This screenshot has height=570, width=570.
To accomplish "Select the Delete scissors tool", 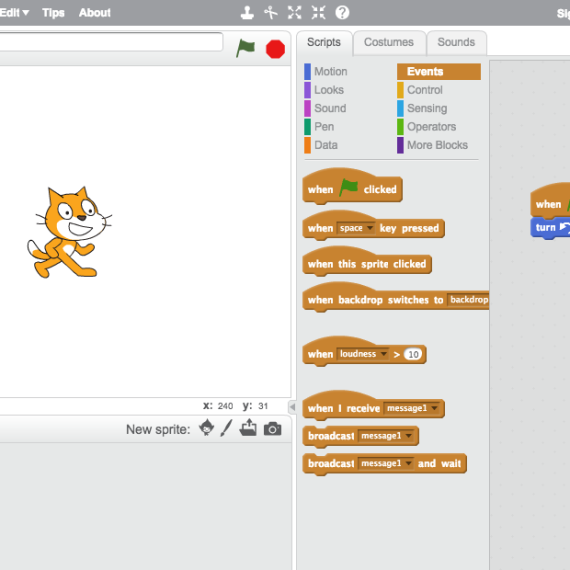I will pos(271,13).
